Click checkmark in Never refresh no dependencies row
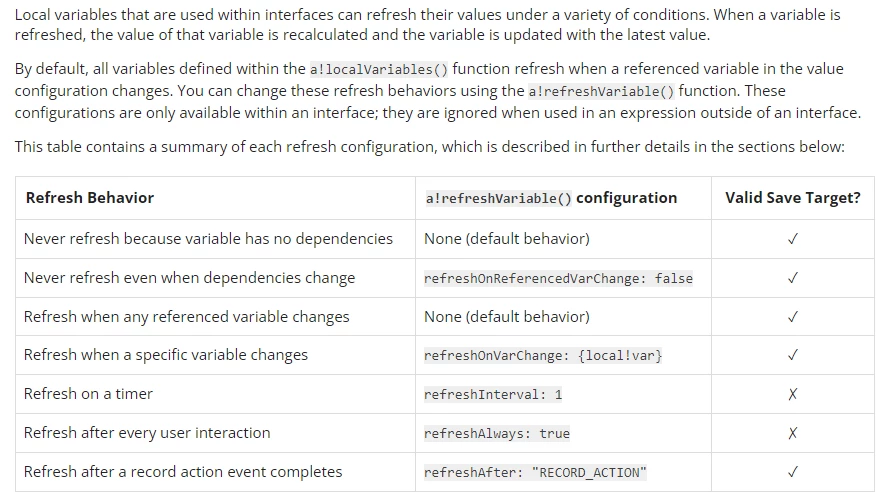Viewport: 891px width, 502px height. (x=793, y=239)
